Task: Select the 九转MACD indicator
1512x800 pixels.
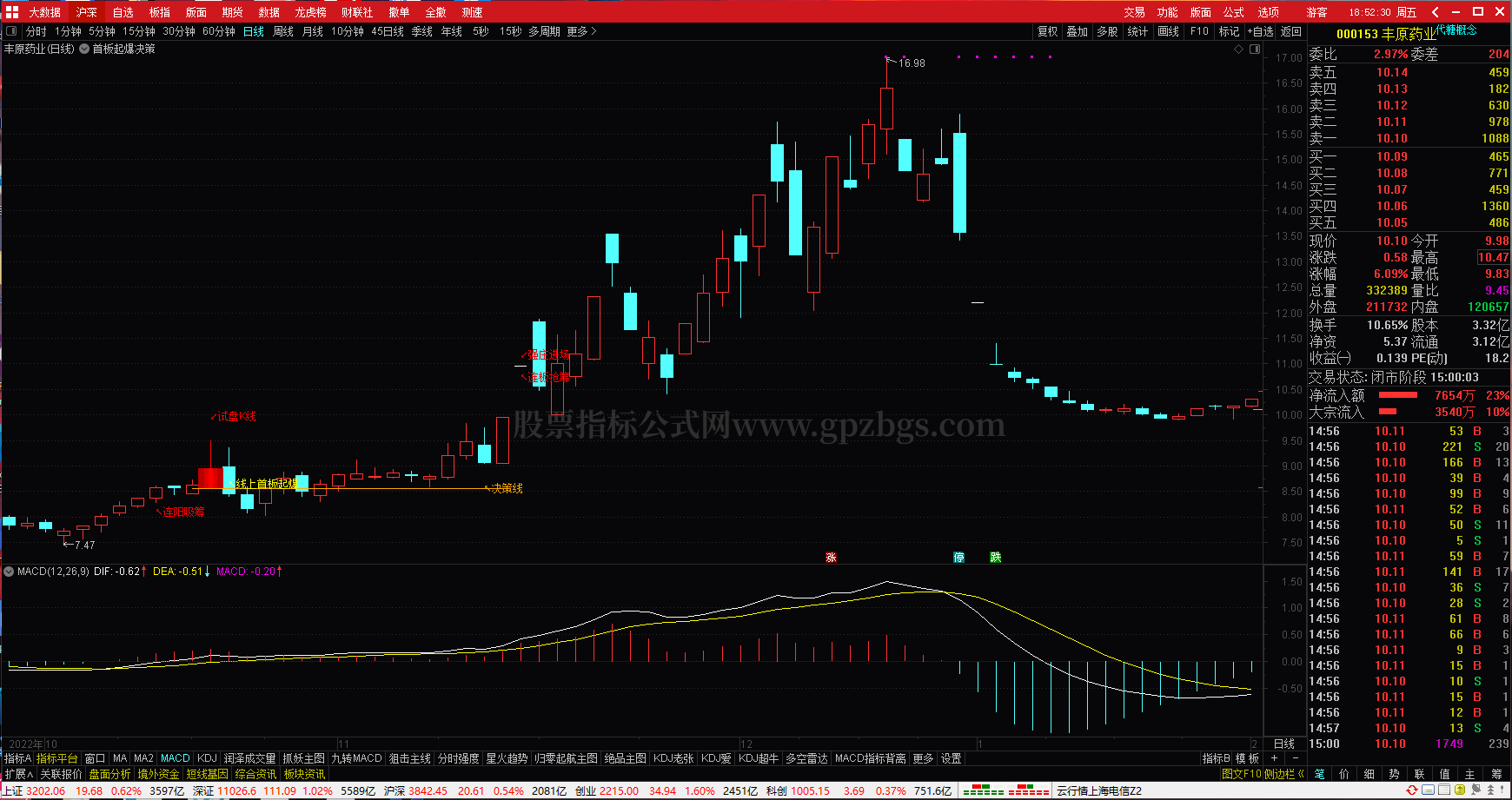Action: [x=356, y=758]
